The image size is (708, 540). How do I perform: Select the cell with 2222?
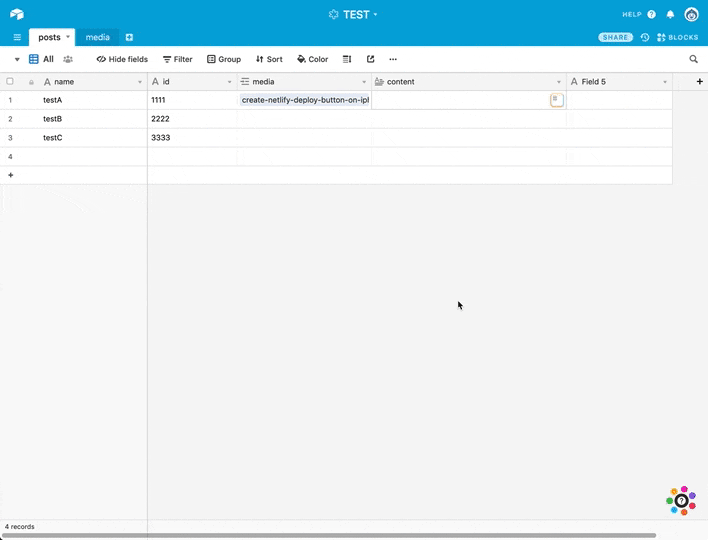192,119
